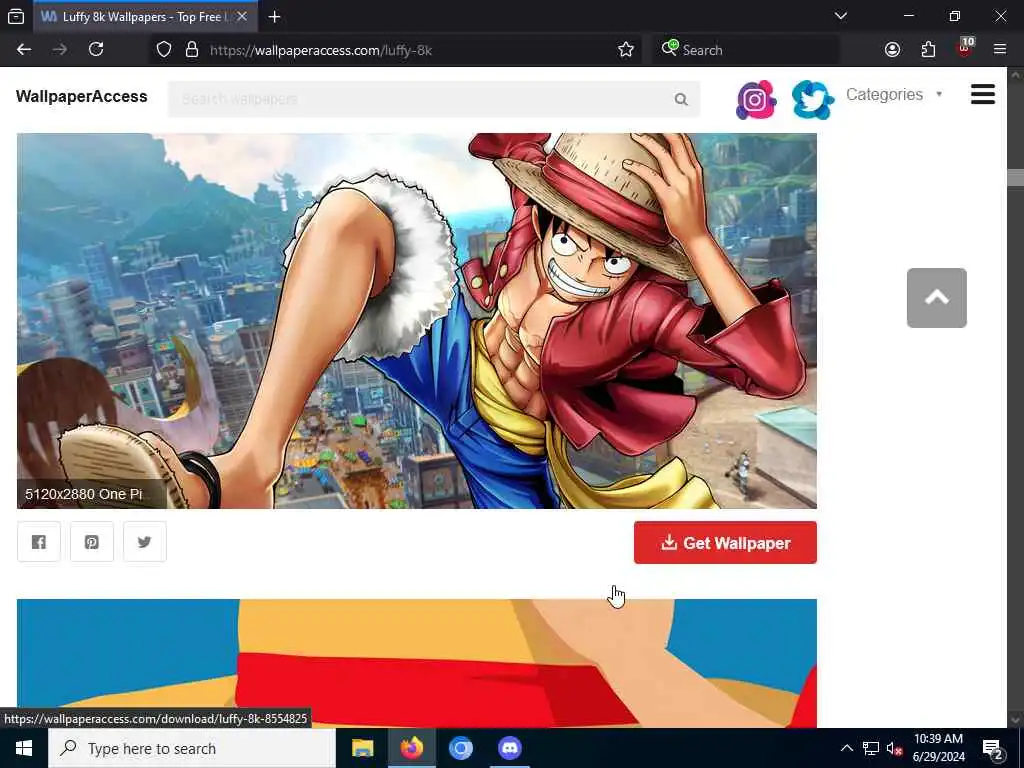
Task: Open the 5120x2880 One Piece Luffy wallpaper
Action: point(417,321)
